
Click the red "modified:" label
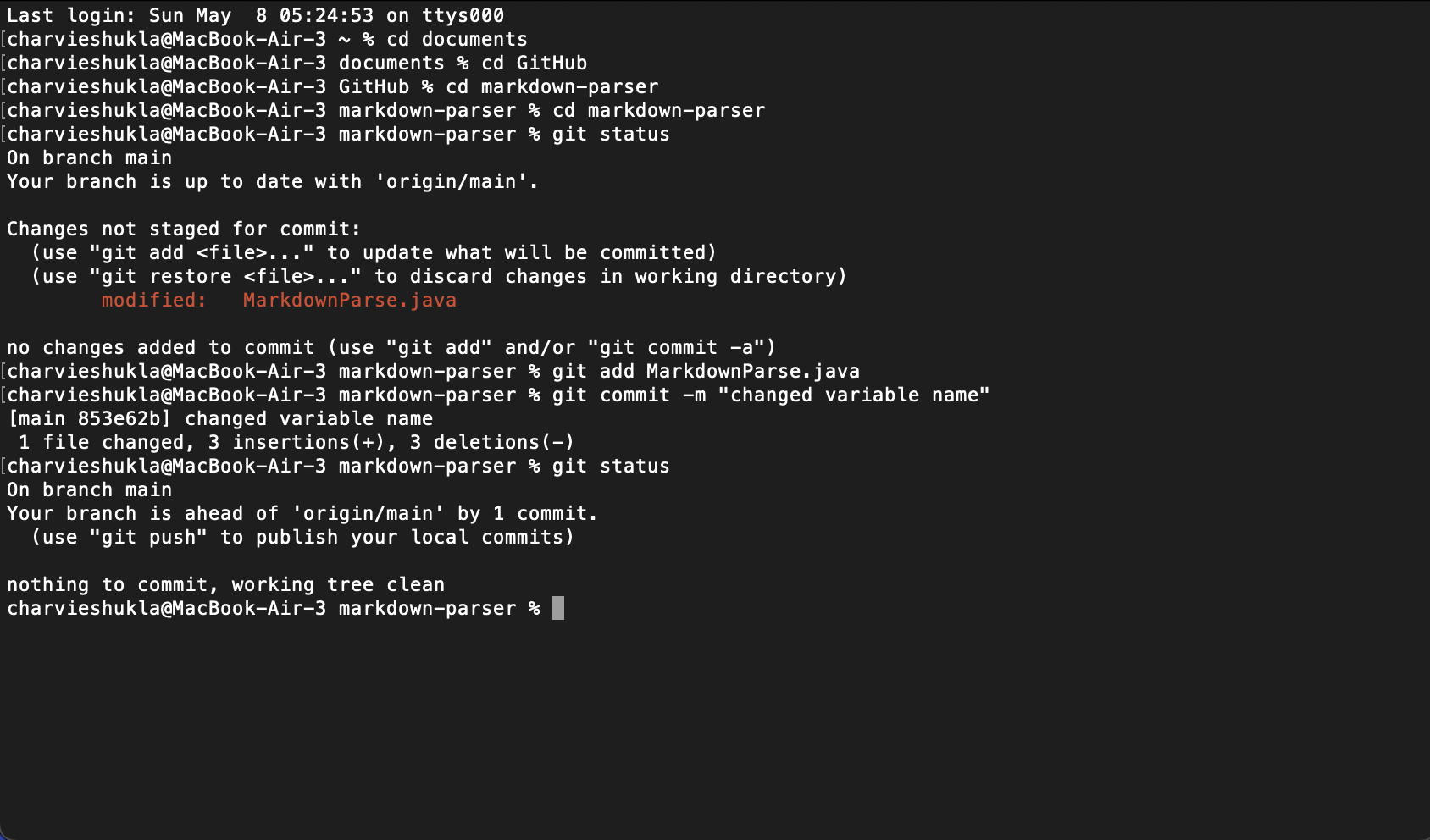153,300
